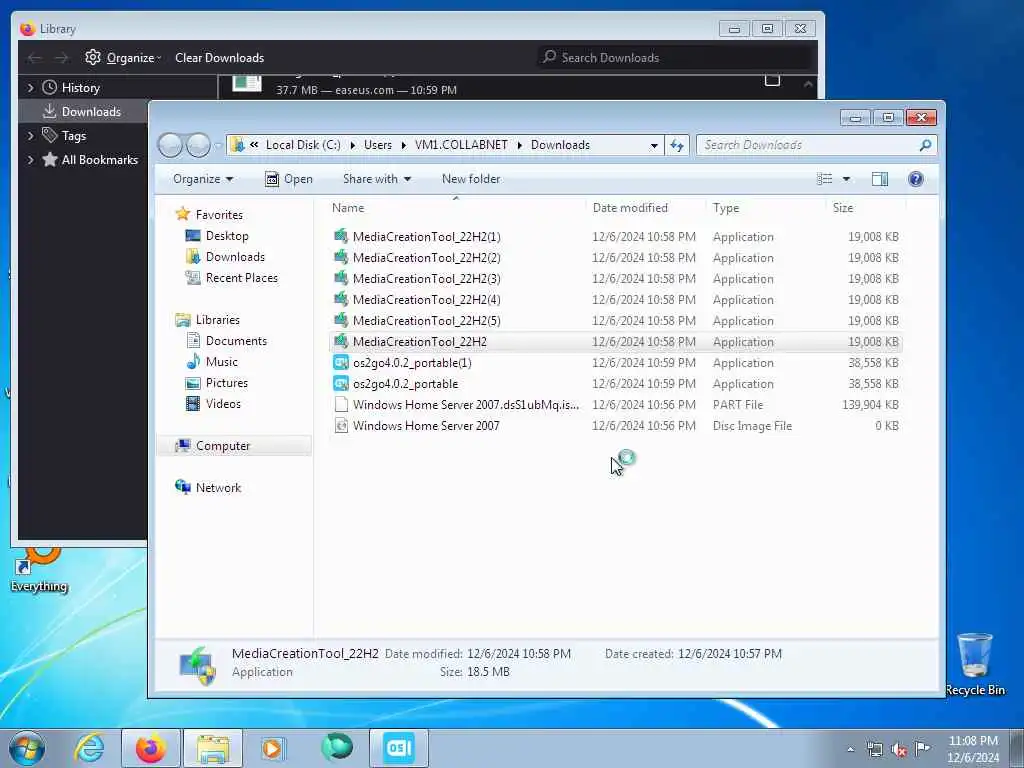This screenshot has height=768, width=1024.
Task: Open the Windows Start button
Action: (27, 748)
